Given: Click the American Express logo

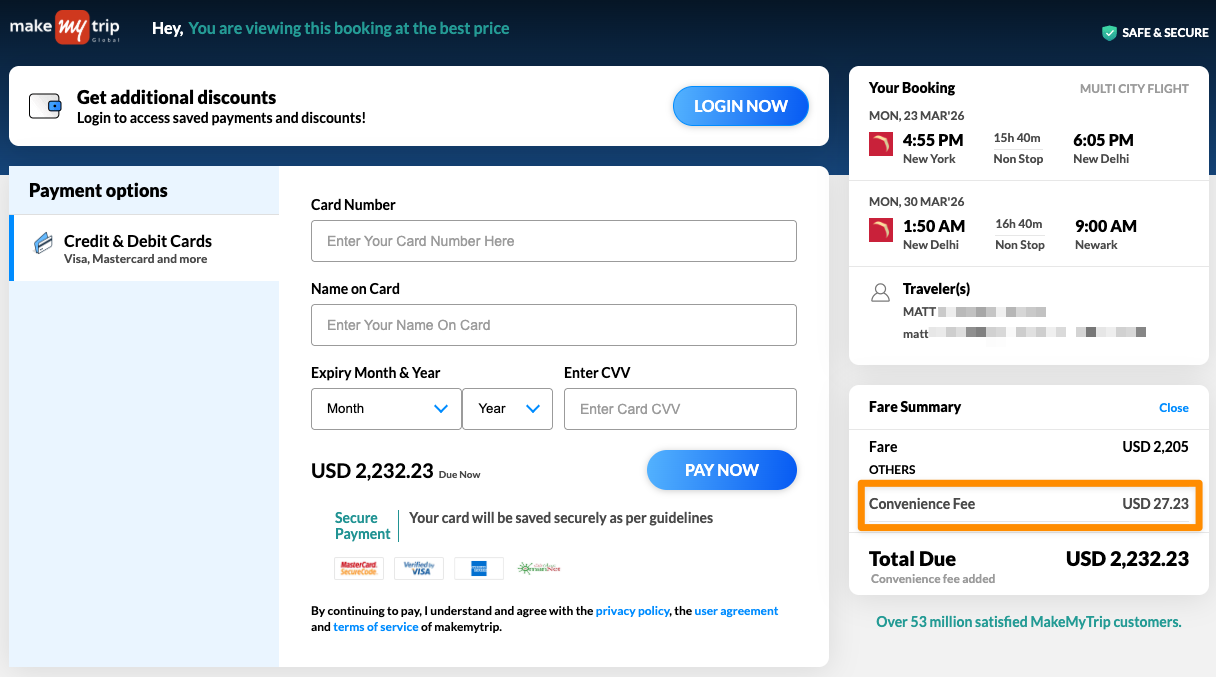Looking at the screenshot, I should [x=478, y=568].
